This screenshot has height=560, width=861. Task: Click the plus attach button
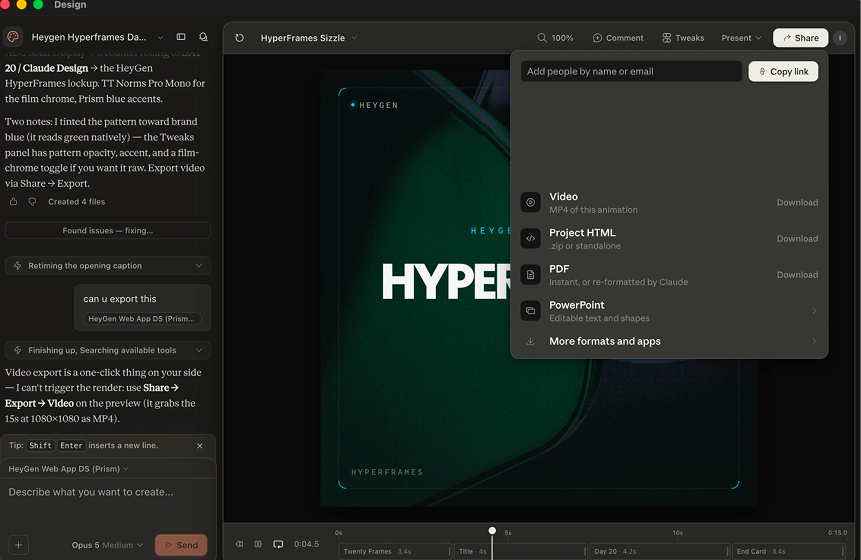click(x=18, y=545)
